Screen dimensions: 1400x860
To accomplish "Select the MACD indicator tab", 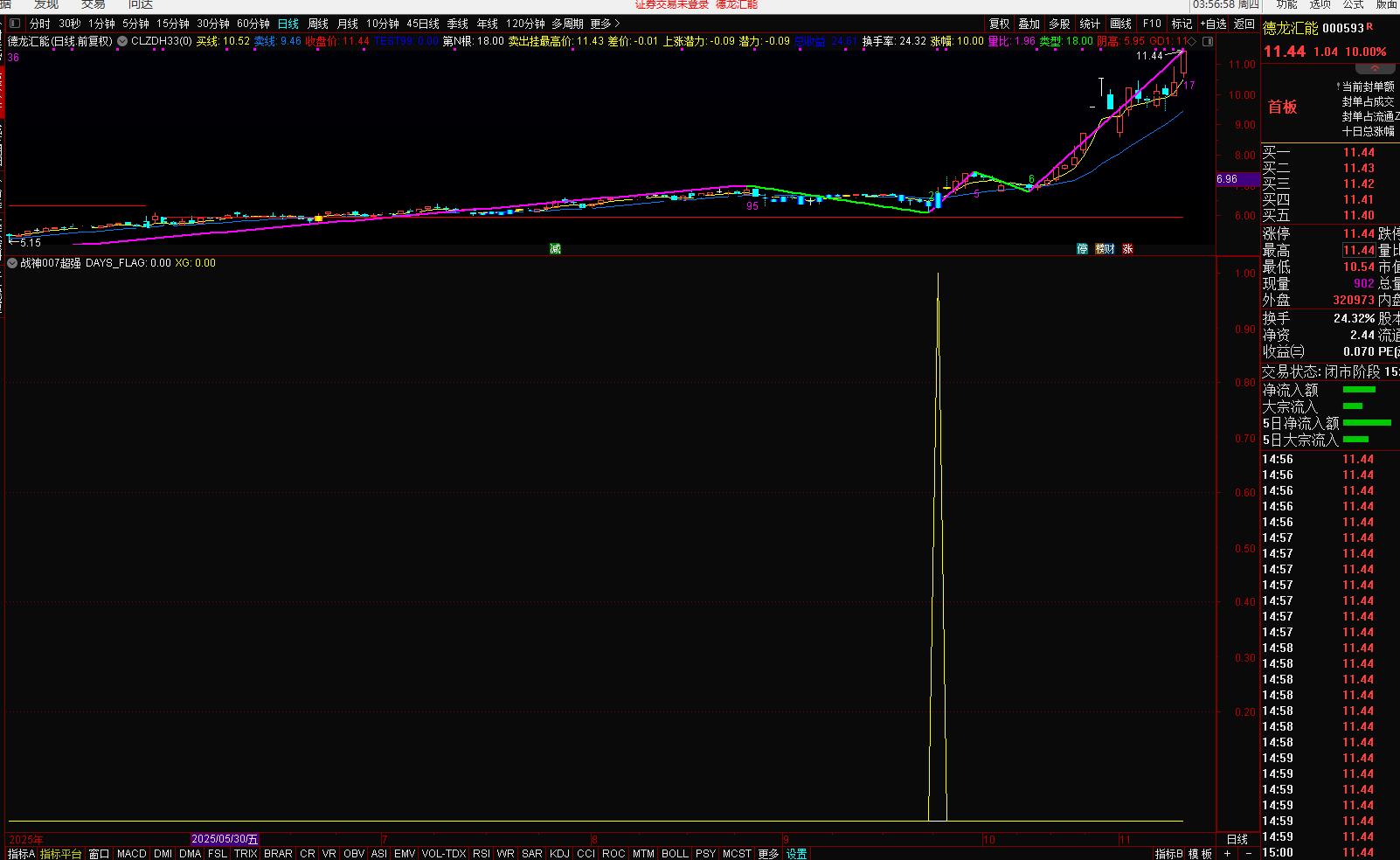I will (131, 854).
